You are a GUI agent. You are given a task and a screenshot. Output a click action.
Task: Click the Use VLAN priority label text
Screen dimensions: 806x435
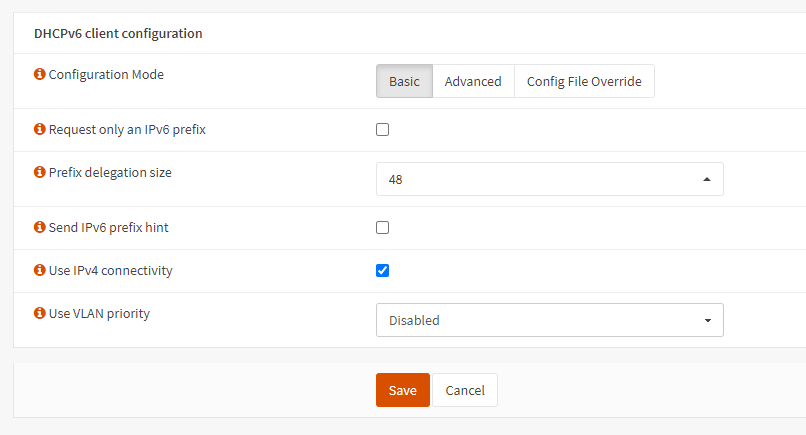[99, 314]
